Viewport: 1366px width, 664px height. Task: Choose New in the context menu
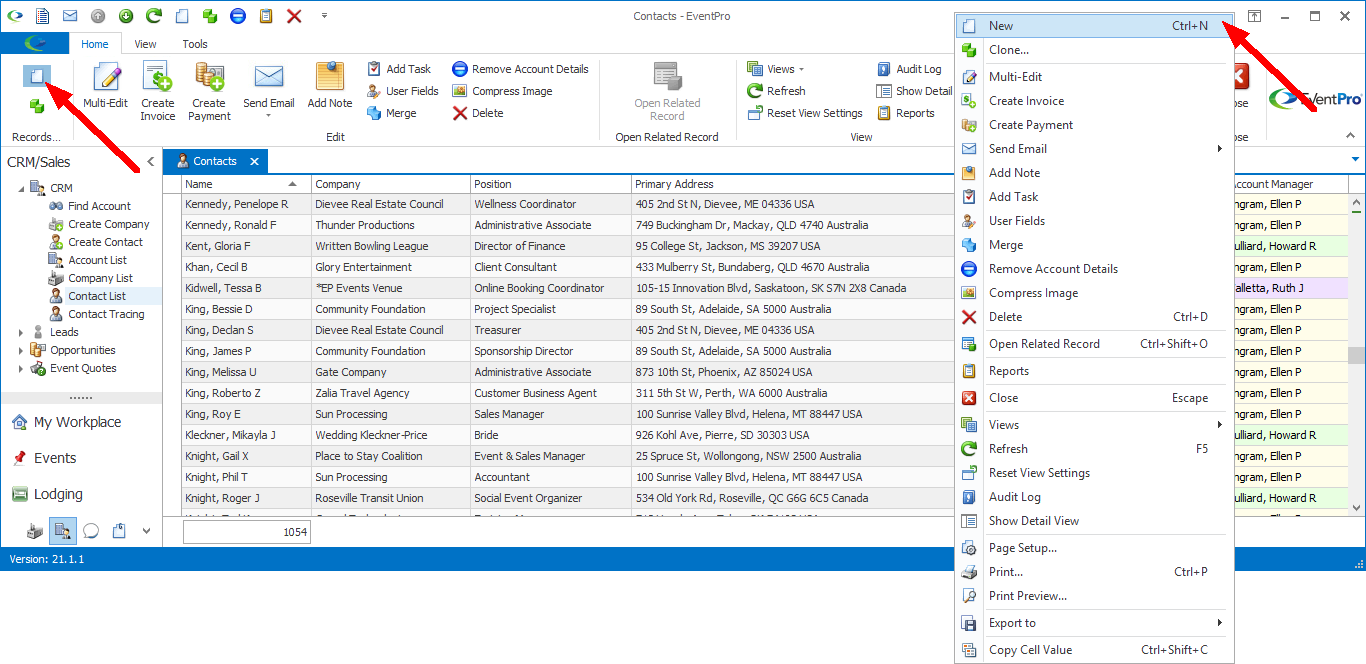pos(1094,26)
